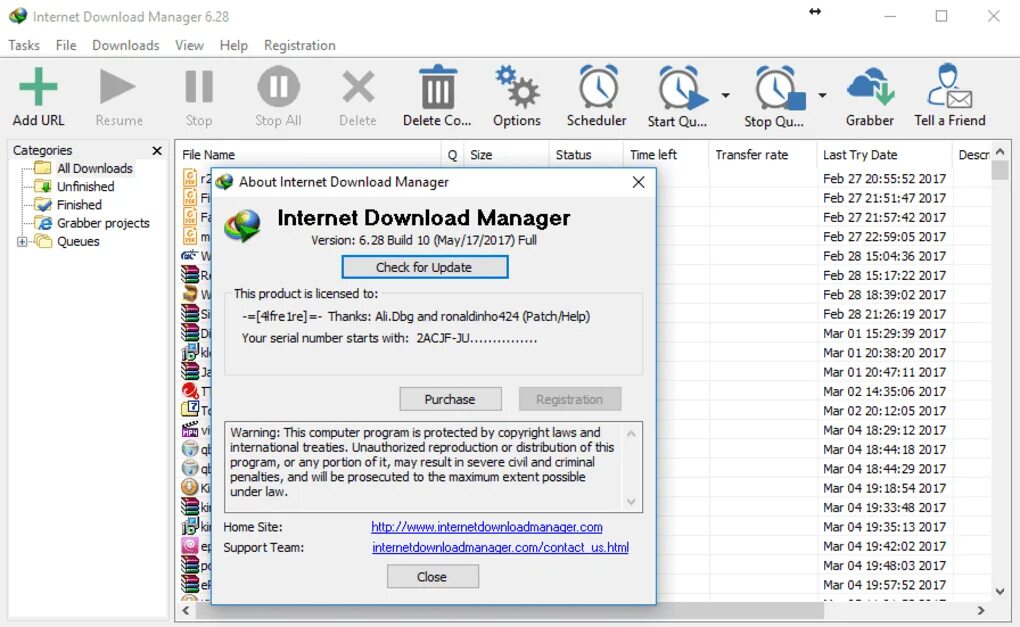The height and width of the screenshot is (627, 1020).
Task: Click the warning text scroll up arrow
Action: (631, 433)
